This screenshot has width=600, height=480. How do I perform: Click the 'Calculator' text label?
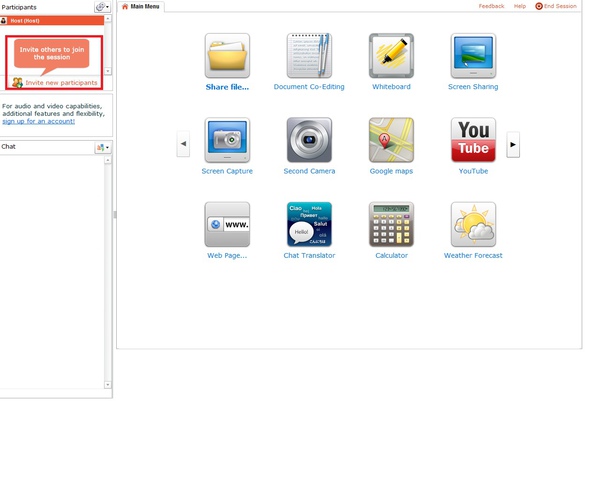click(x=391, y=255)
